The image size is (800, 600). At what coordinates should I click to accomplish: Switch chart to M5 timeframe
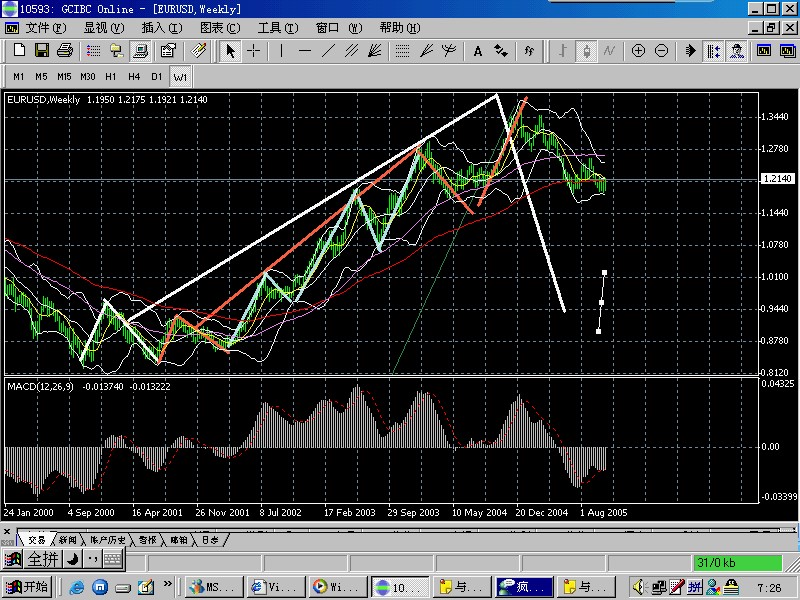[41, 77]
